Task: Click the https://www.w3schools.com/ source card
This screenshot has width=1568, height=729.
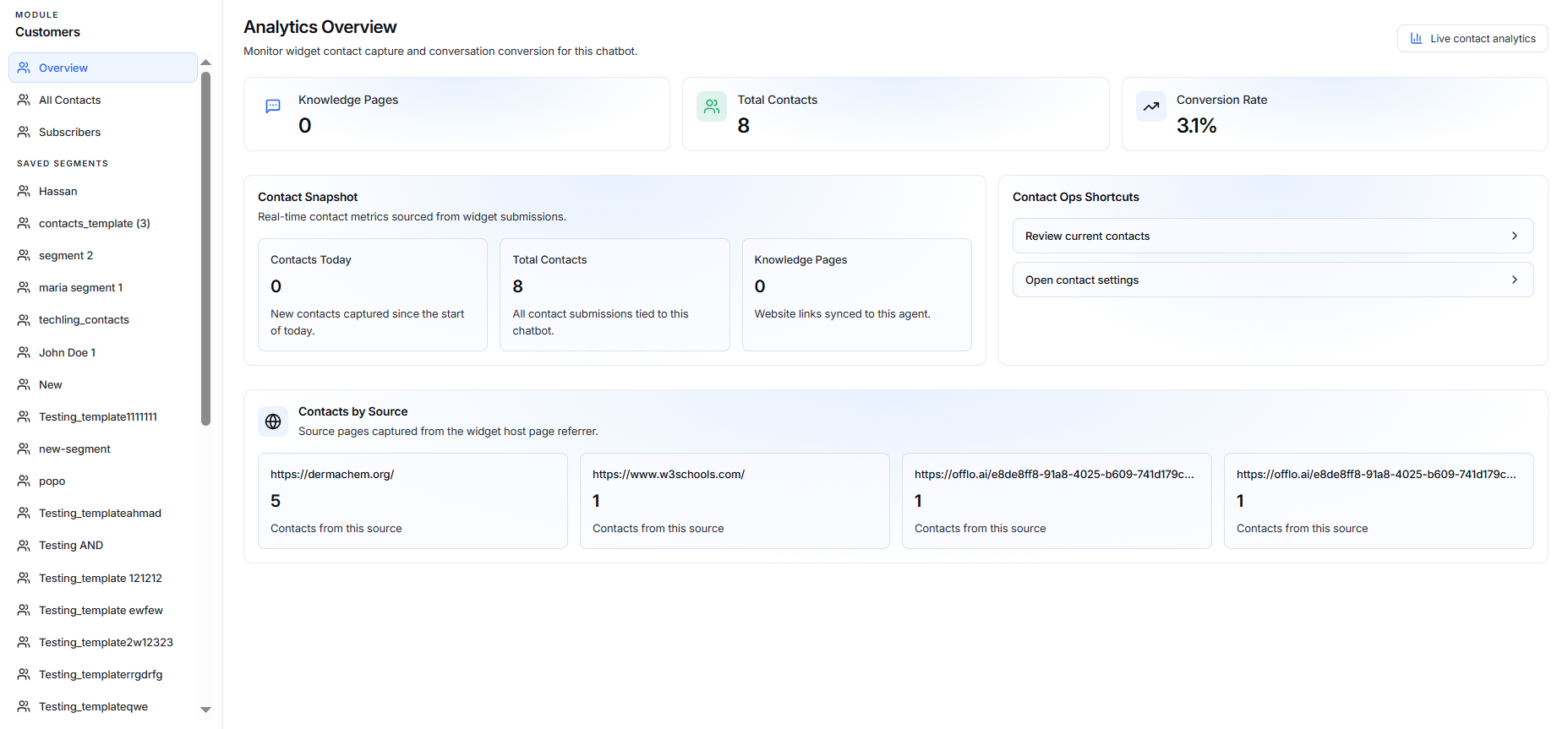Action: click(x=735, y=501)
